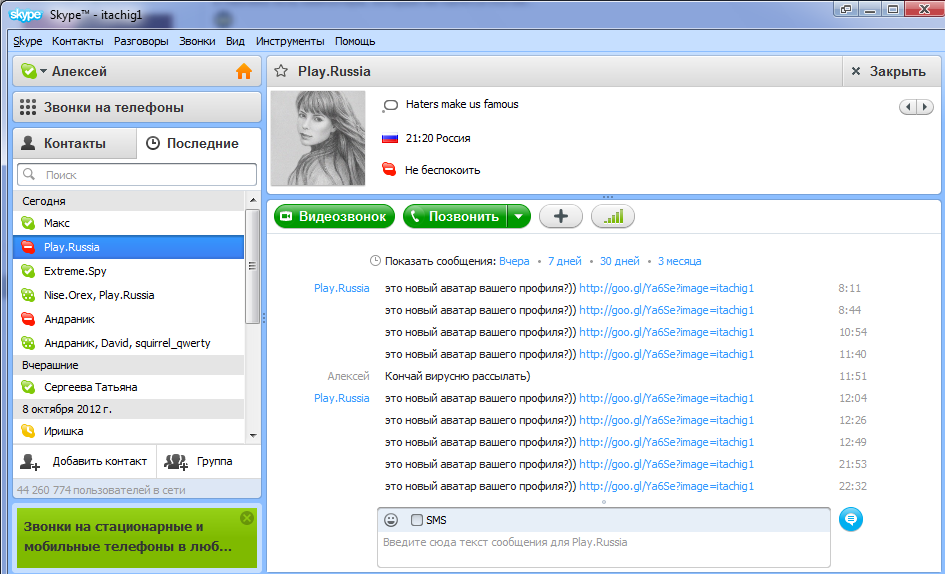Open the Иришка conversation
Screen dimensions: 945x574
click(x=128, y=431)
